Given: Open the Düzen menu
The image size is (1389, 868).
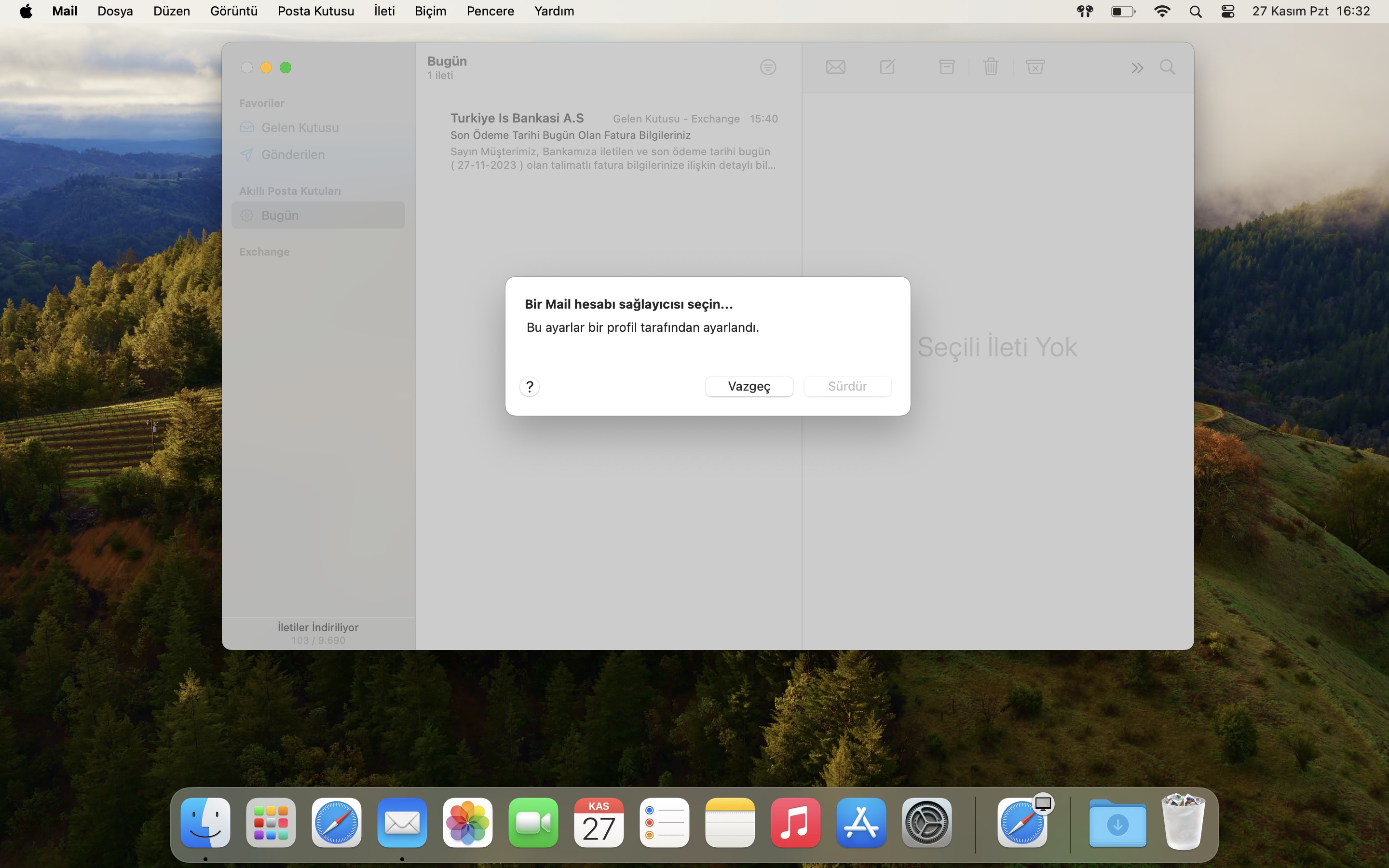Looking at the screenshot, I should [171, 11].
